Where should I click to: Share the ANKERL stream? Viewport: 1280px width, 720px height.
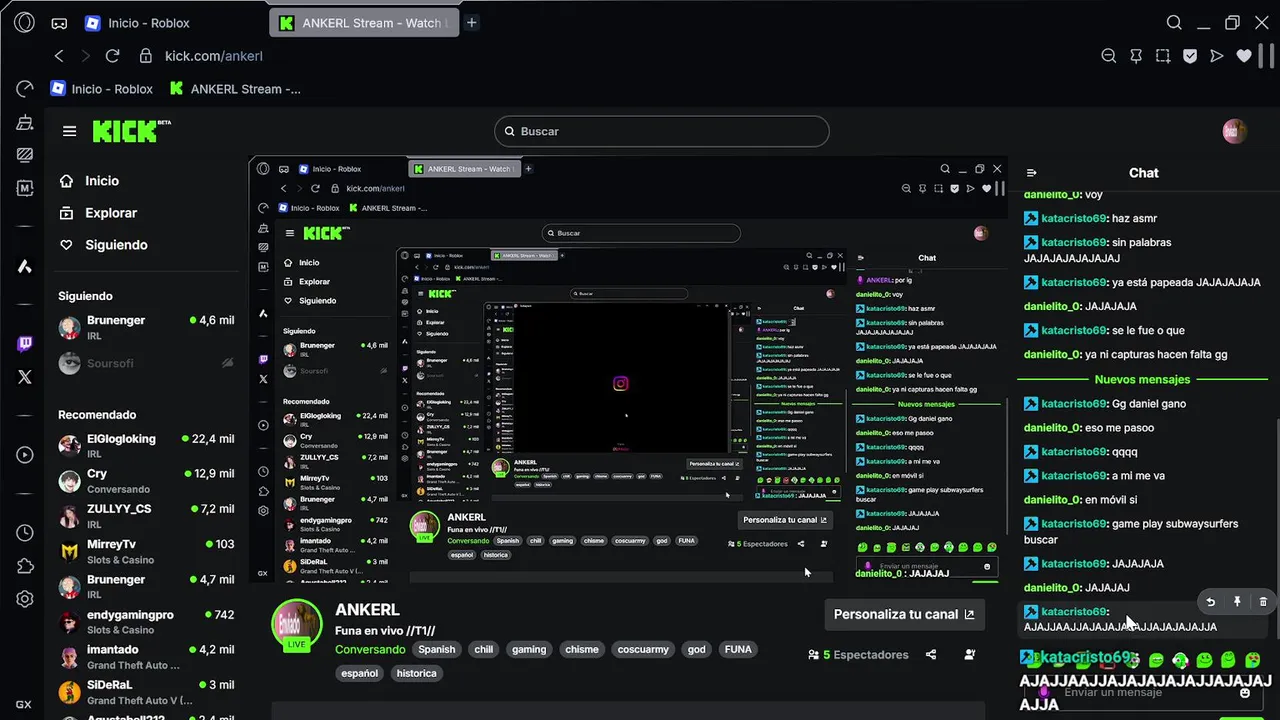coord(931,655)
